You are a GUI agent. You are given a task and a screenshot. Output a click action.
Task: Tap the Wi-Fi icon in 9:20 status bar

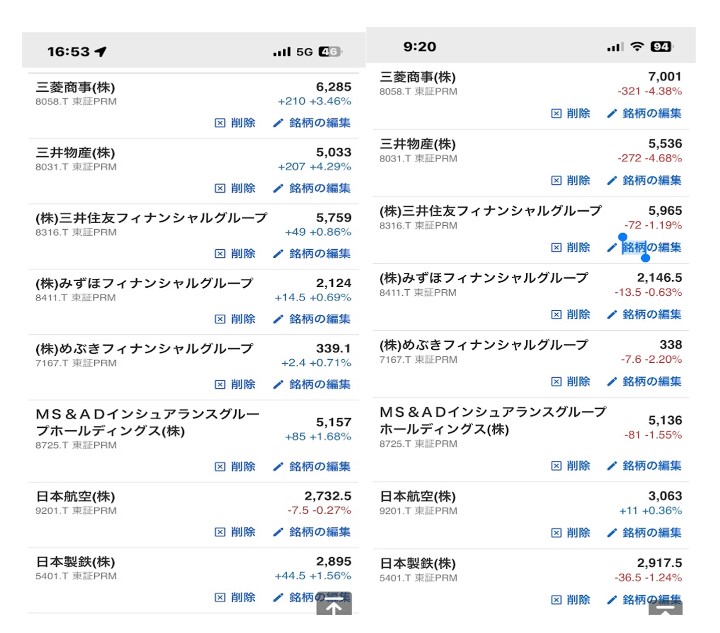pyautogui.click(x=637, y=46)
